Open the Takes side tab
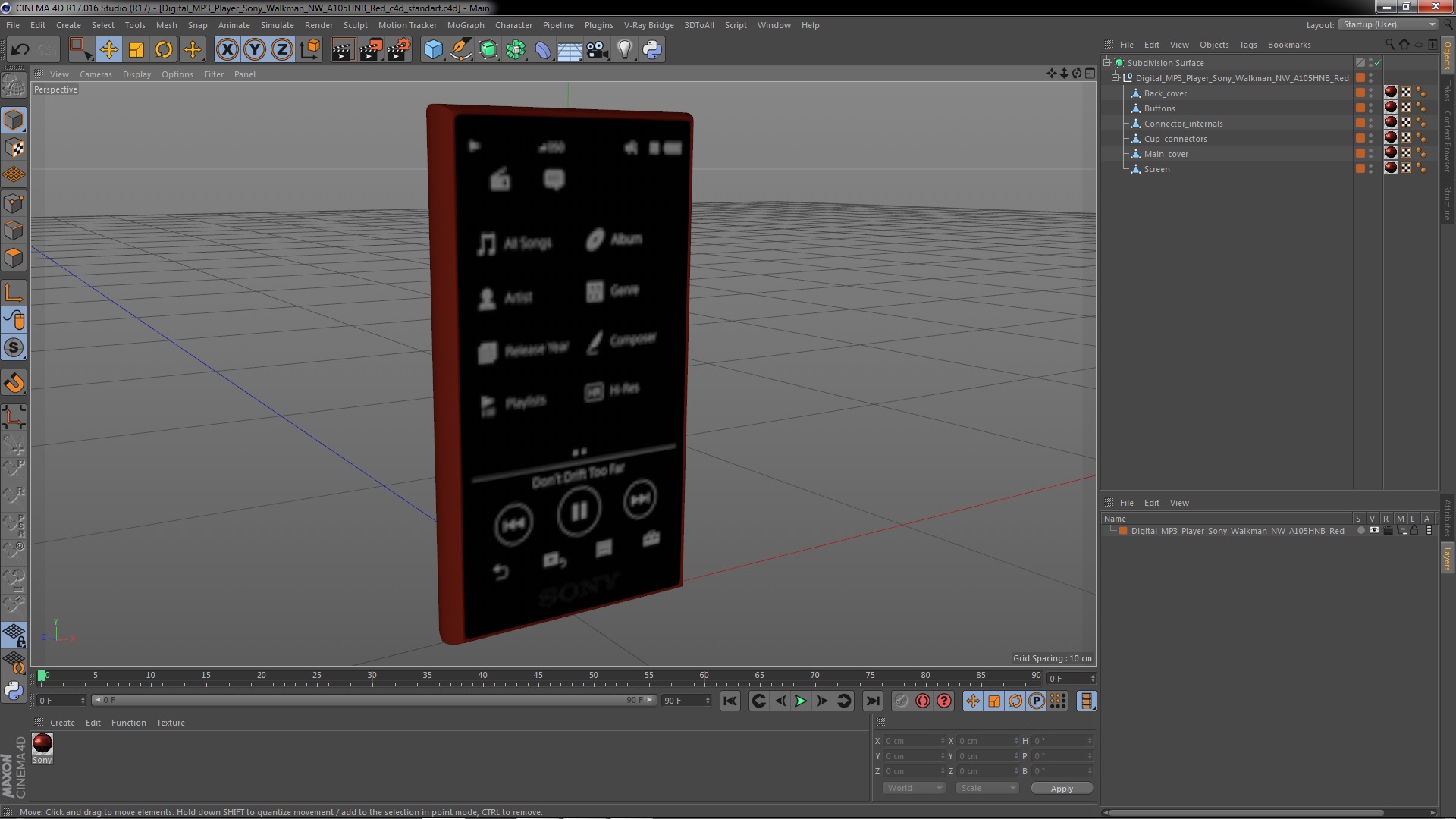Screen dimensions: 1456x819 pos(1448,91)
